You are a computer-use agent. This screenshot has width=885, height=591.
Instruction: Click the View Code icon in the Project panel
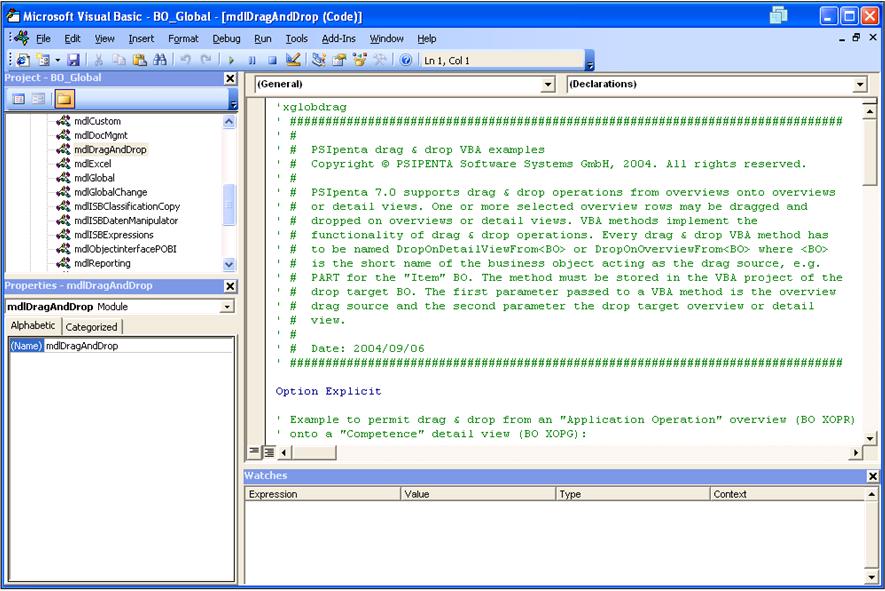tap(19, 99)
